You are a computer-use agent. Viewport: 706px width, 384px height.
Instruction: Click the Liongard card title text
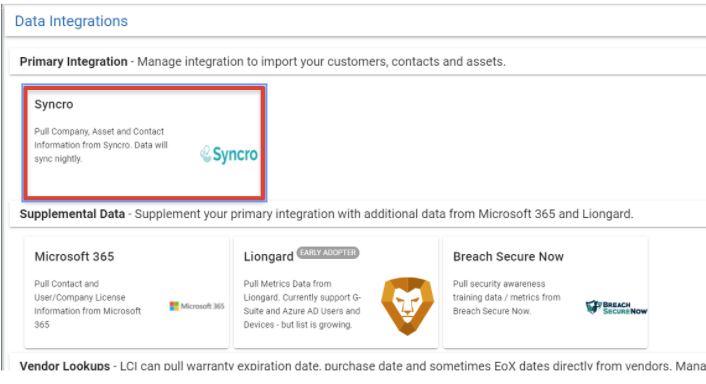[x=268, y=257]
